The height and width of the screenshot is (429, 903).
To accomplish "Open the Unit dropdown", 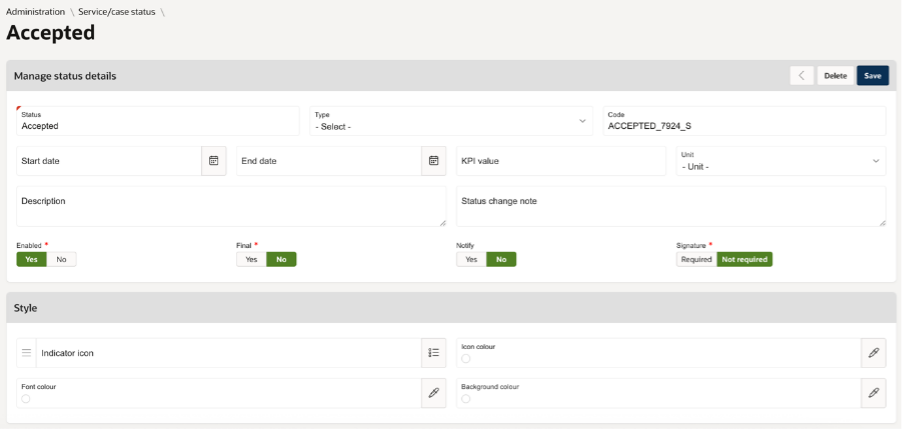I will click(x=780, y=161).
